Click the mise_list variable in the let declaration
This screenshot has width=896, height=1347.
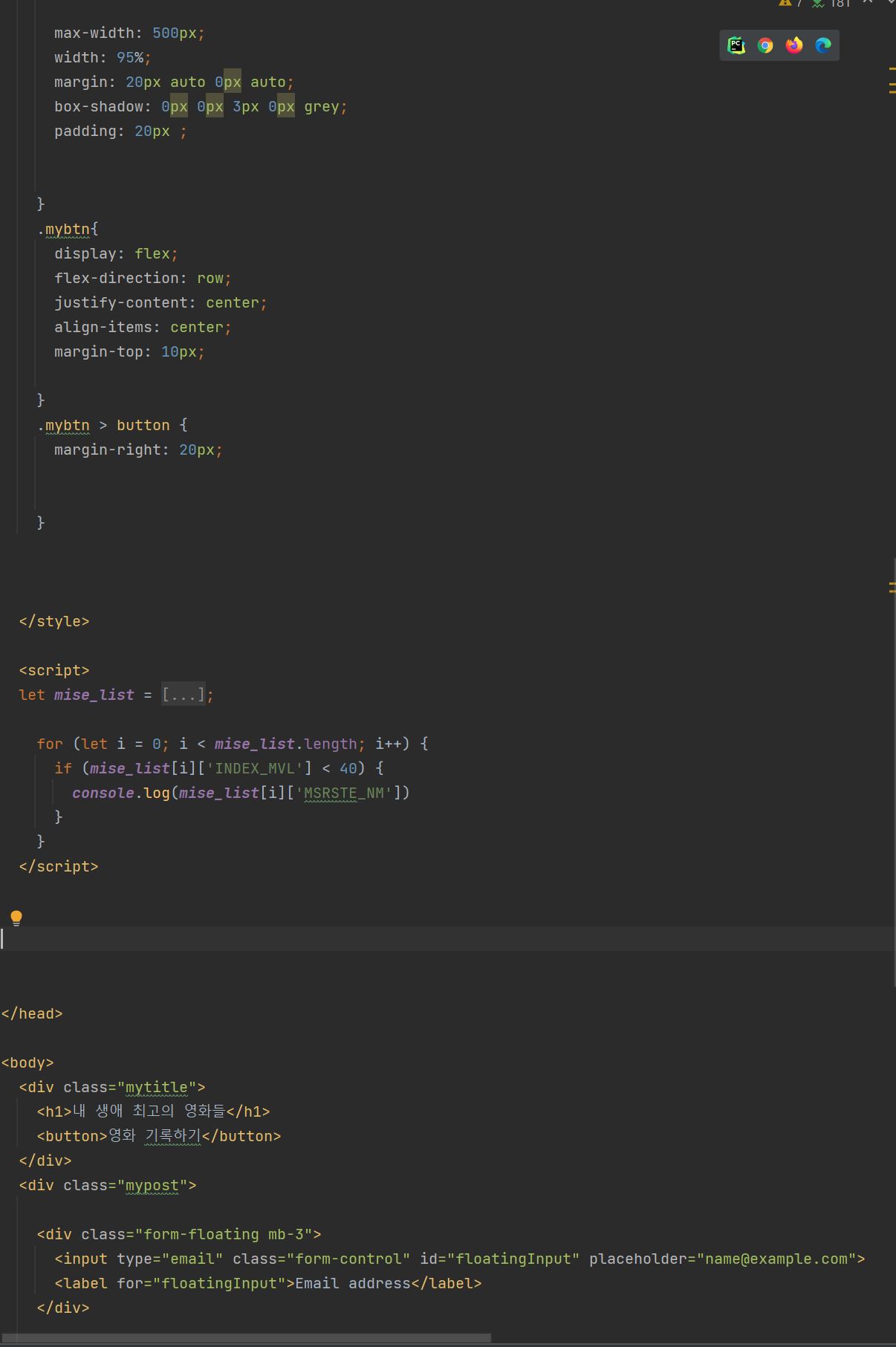tap(94, 695)
